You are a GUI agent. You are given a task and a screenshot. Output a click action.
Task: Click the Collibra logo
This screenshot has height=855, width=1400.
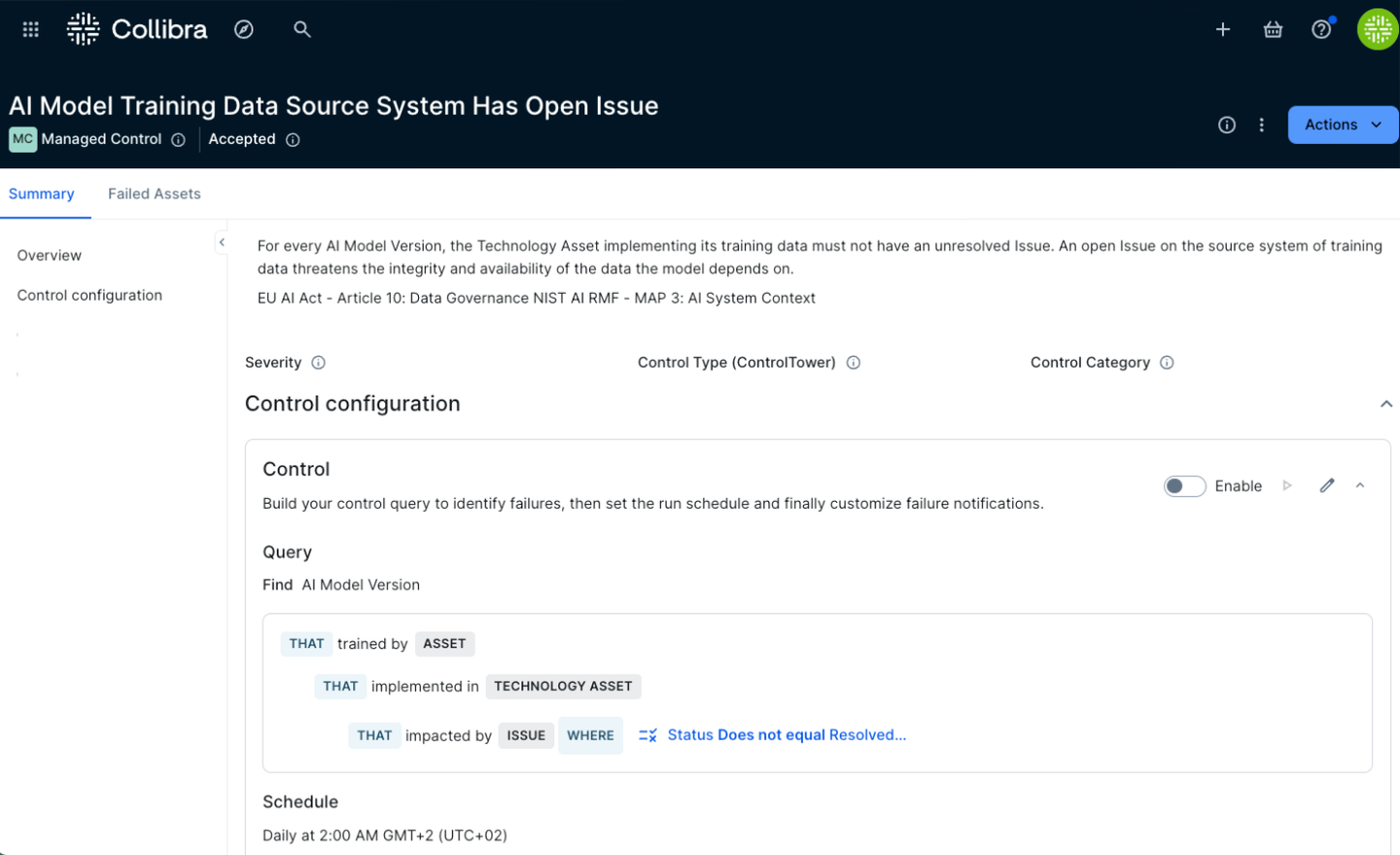pos(137,29)
